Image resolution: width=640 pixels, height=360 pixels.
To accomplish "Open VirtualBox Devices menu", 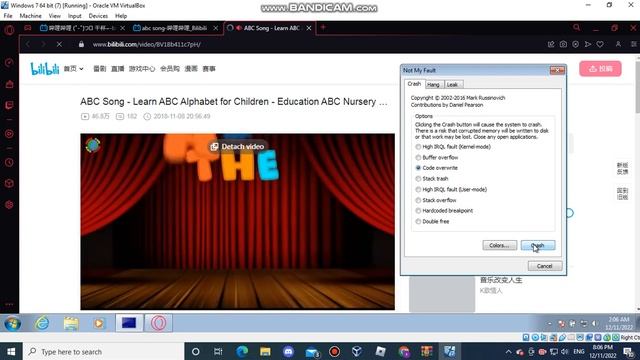I will coord(98,16).
